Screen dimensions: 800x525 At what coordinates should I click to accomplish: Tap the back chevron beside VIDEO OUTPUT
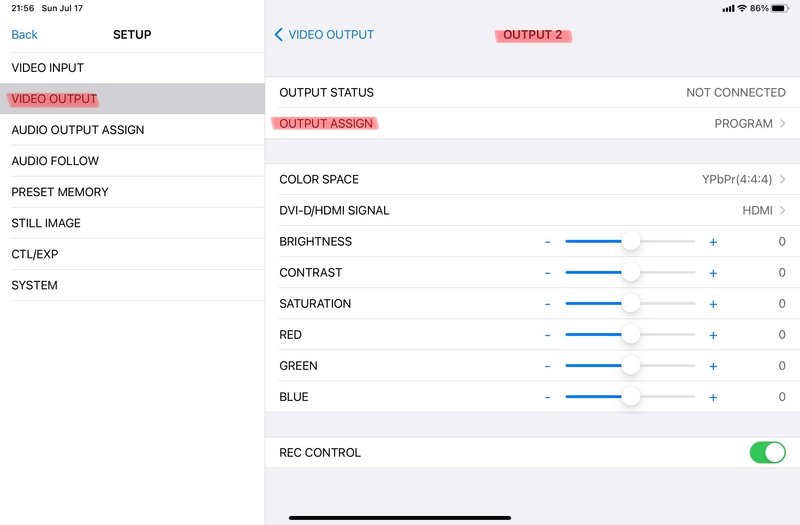click(x=278, y=35)
